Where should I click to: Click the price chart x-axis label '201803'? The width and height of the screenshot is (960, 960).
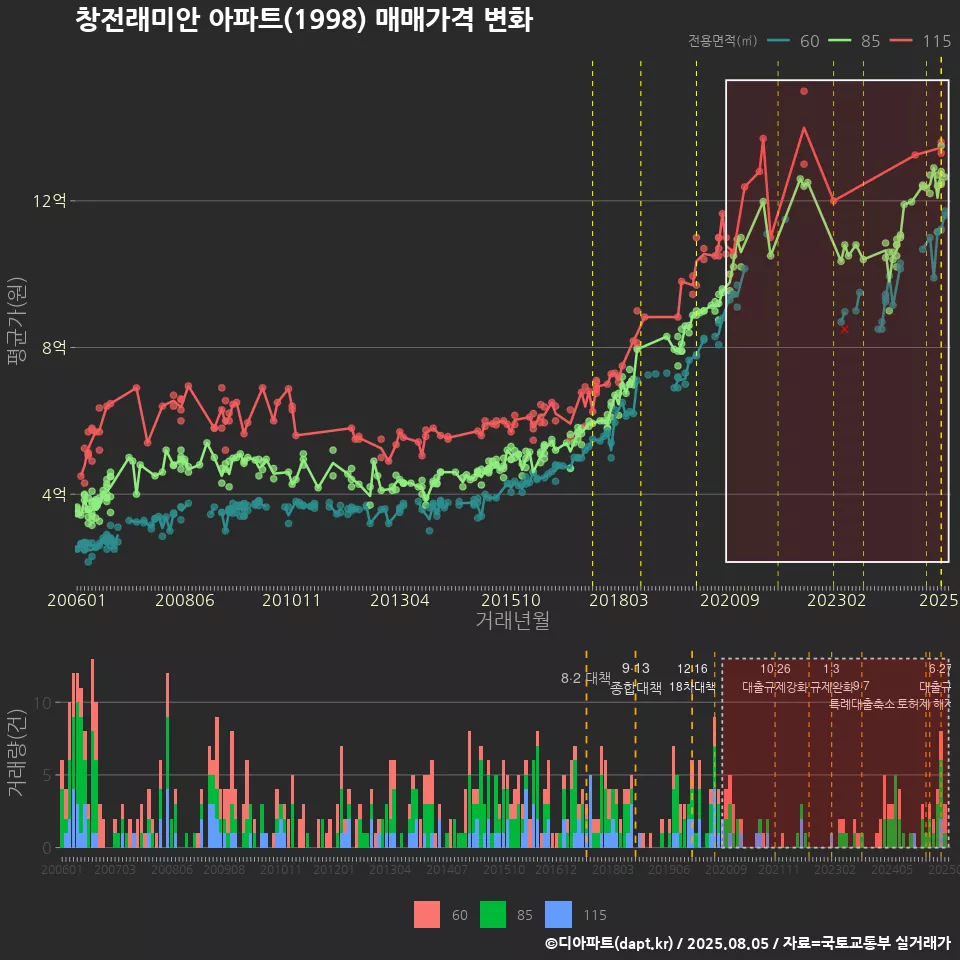tap(618, 600)
